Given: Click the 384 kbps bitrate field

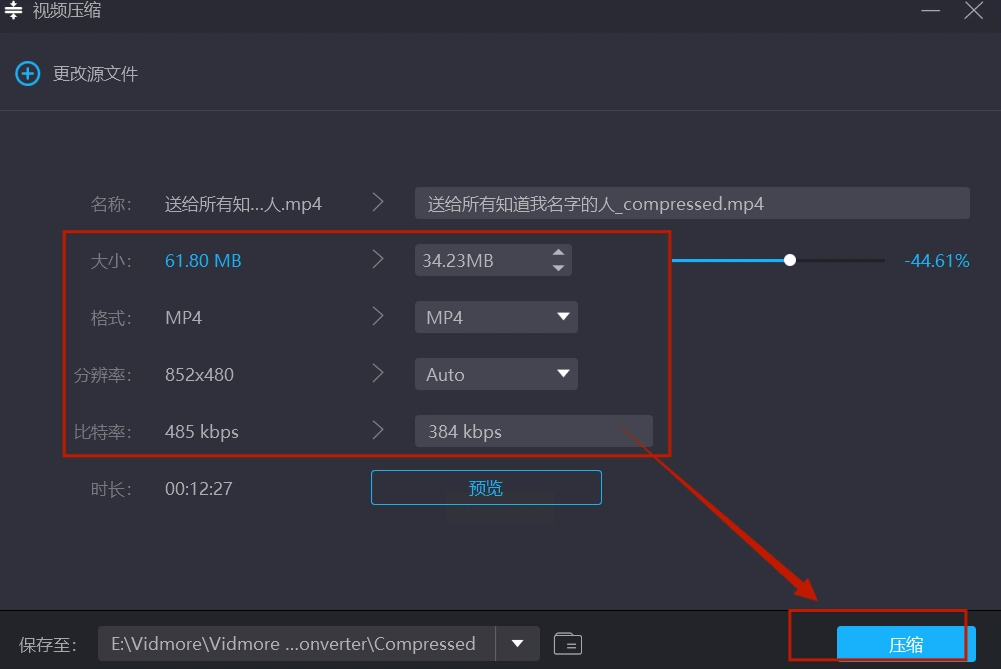Looking at the screenshot, I should (532, 431).
